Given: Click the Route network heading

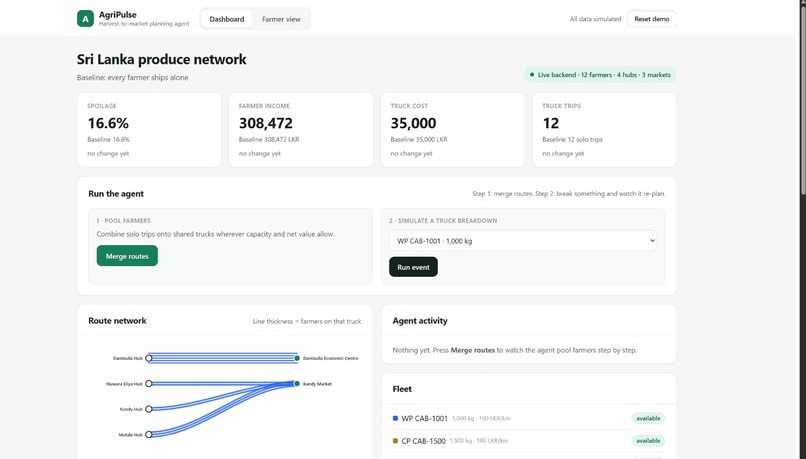Looking at the screenshot, I should 117,321.
